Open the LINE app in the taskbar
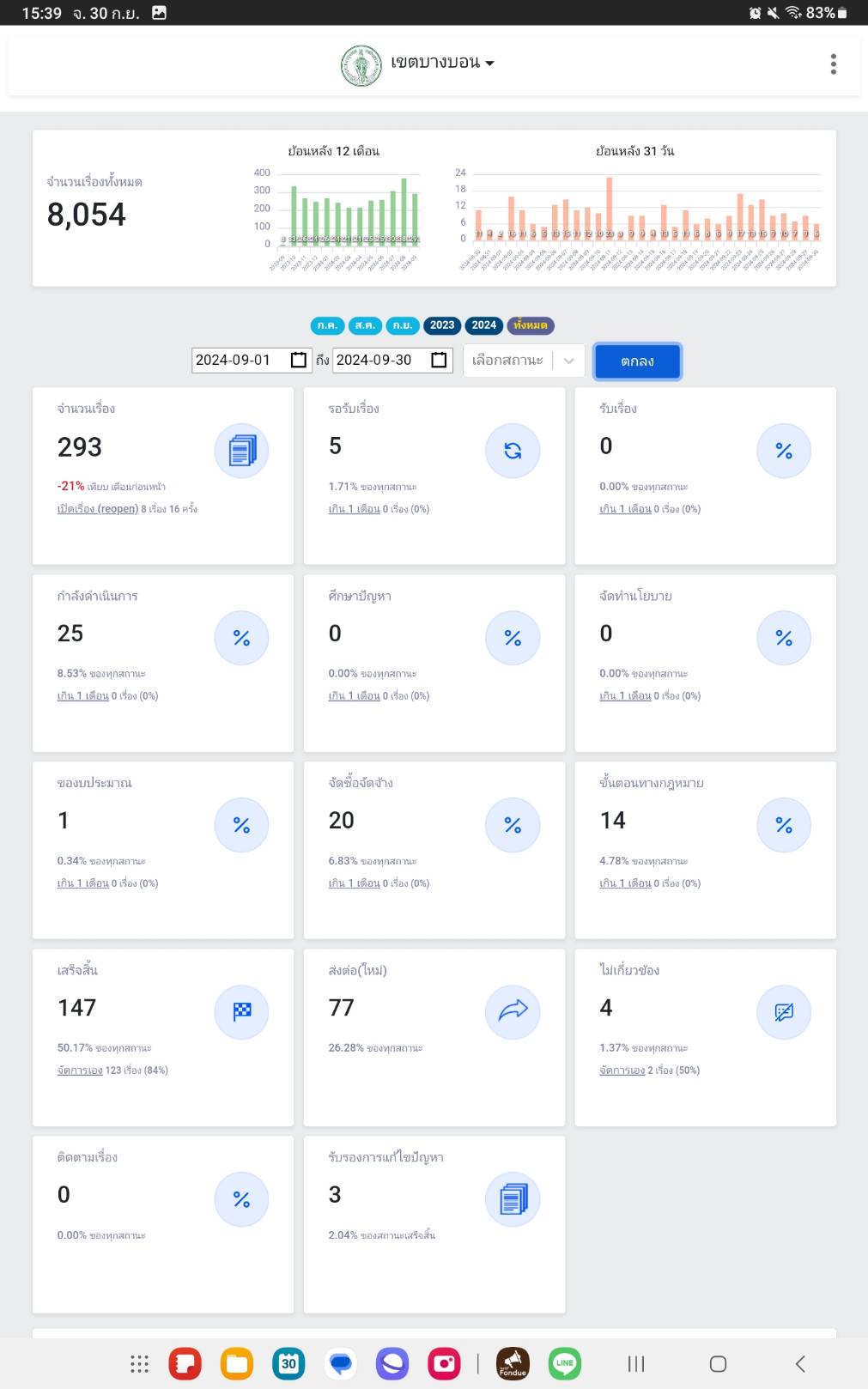The width and height of the screenshot is (868, 1389). click(564, 1363)
